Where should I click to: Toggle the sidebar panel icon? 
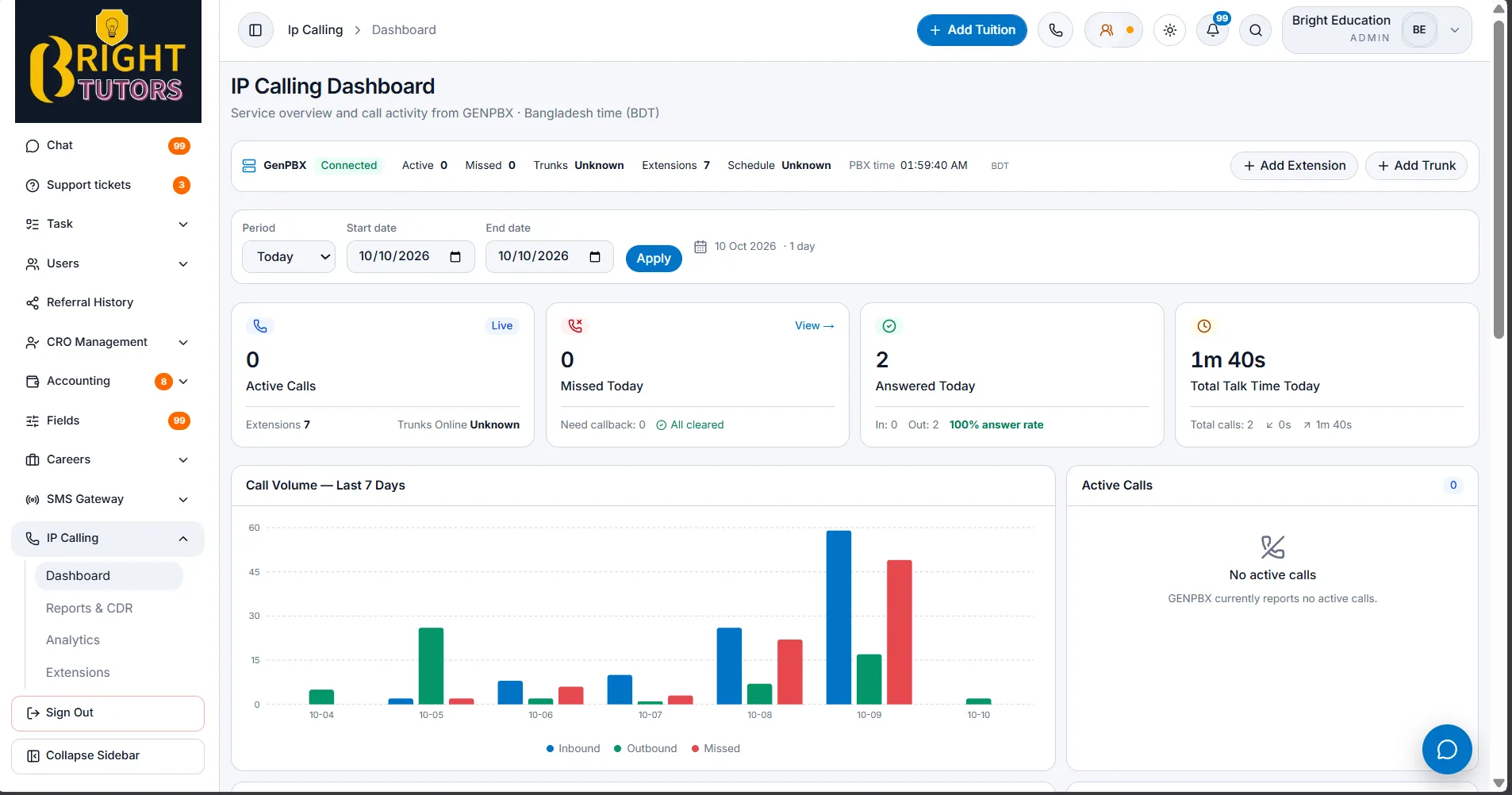[x=255, y=30]
